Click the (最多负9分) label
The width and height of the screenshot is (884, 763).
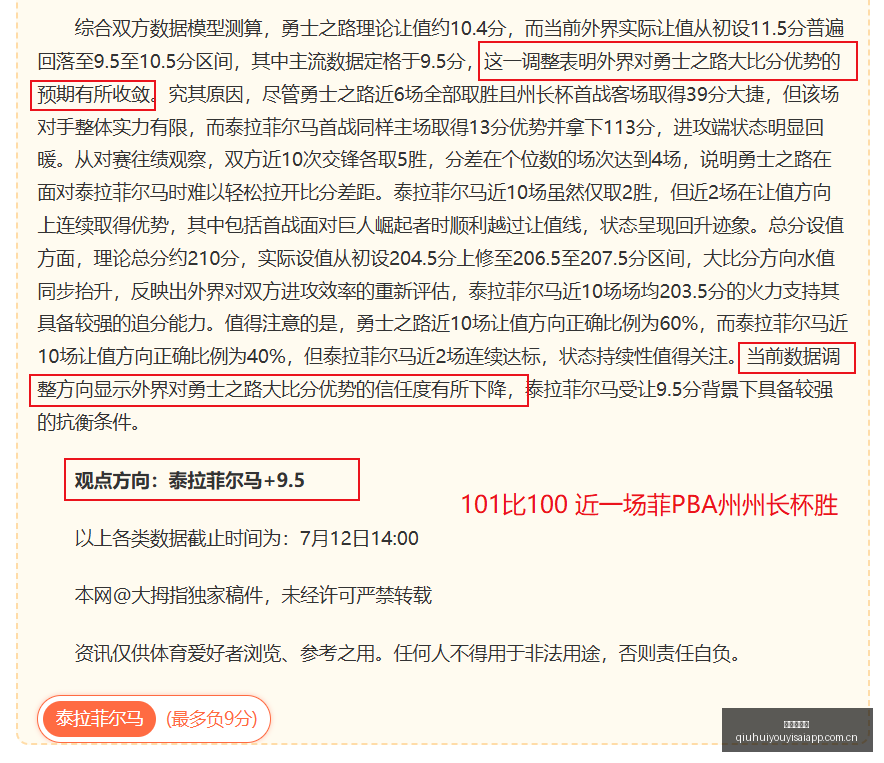[x=212, y=719]
